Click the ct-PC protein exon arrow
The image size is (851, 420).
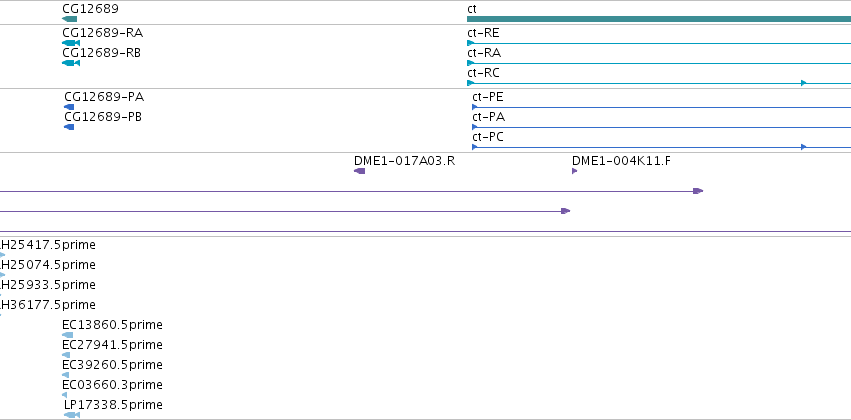coord(804,147)
